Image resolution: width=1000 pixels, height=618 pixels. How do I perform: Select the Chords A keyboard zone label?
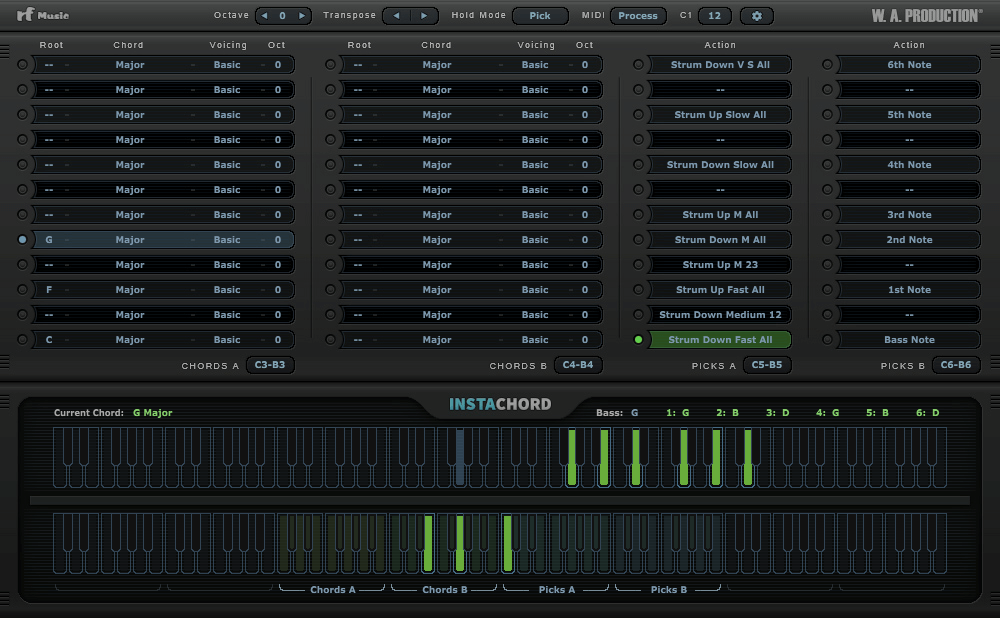point(333,590)
